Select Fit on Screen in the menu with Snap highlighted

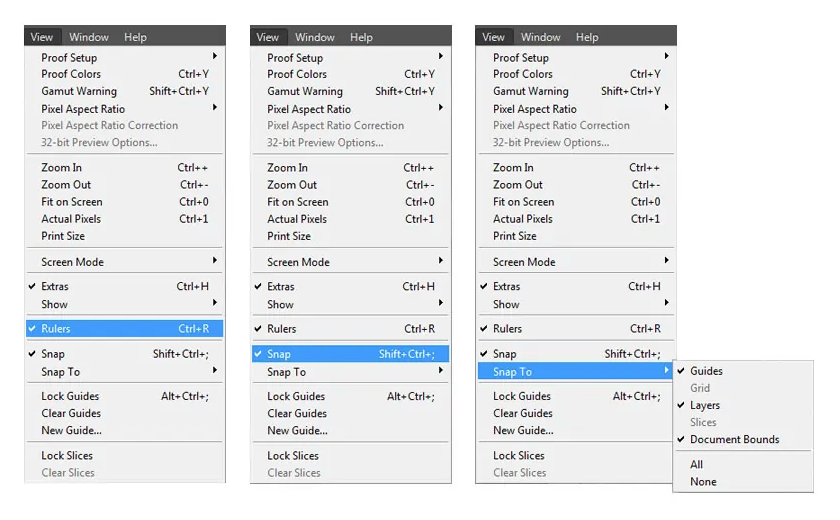click(x=296, y=202)
